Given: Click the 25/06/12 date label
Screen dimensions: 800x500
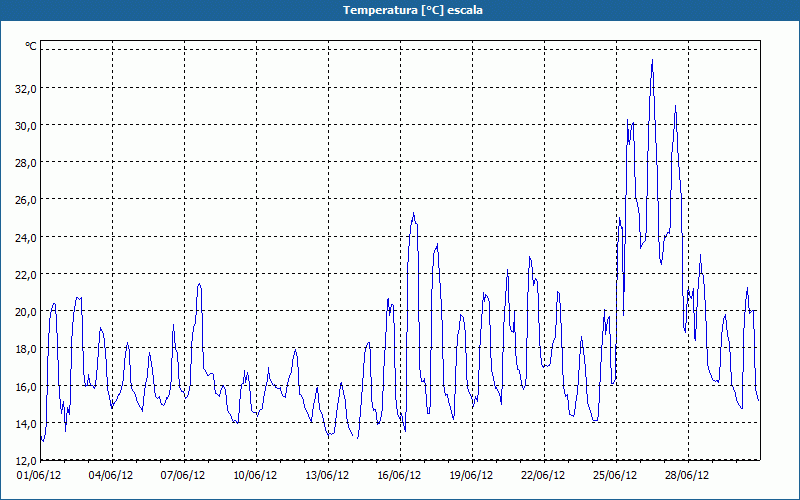Looking at the screenshot, I should point(615,476).
